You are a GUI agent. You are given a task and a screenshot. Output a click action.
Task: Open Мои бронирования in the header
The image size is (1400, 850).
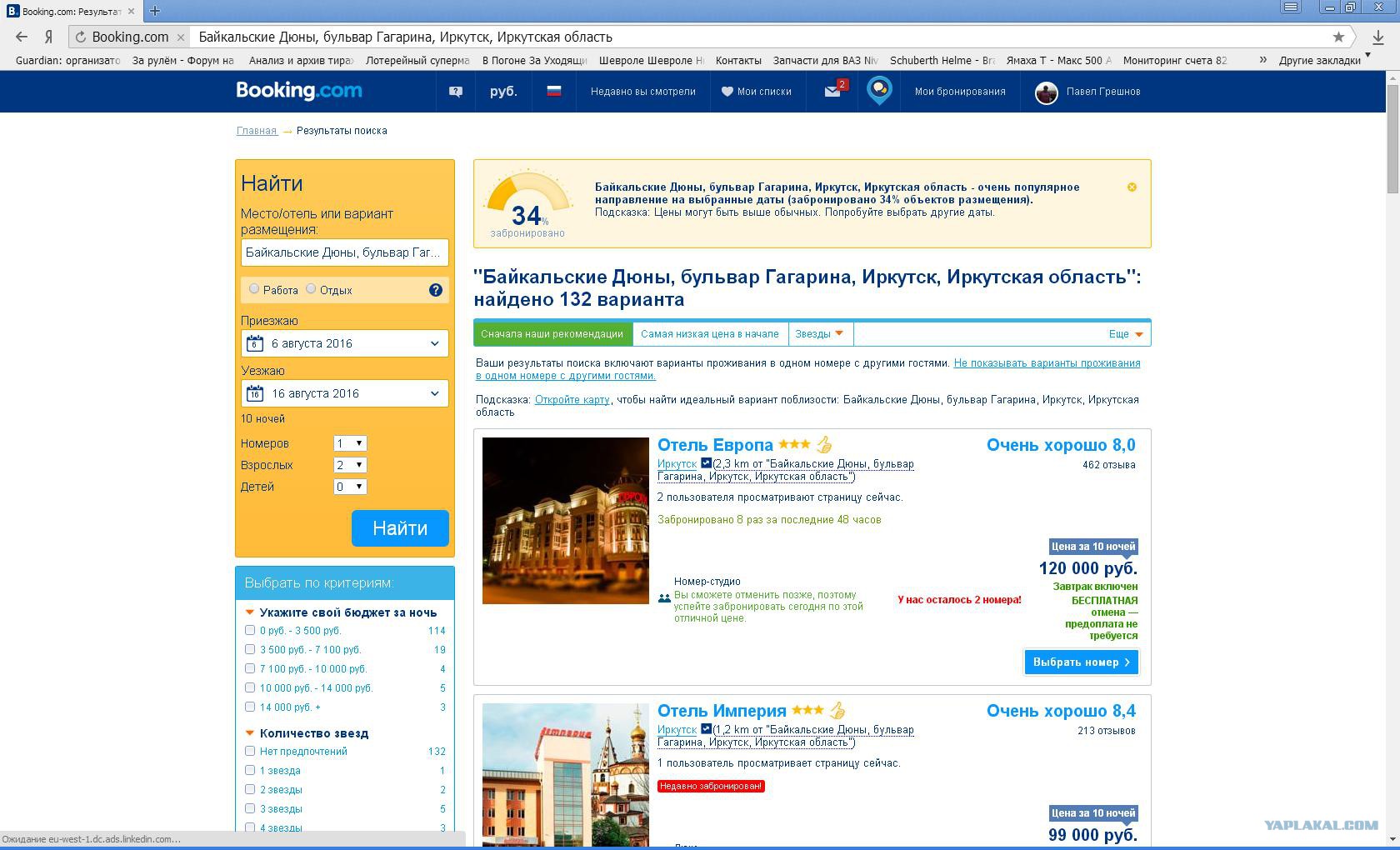tap(960, 92)
